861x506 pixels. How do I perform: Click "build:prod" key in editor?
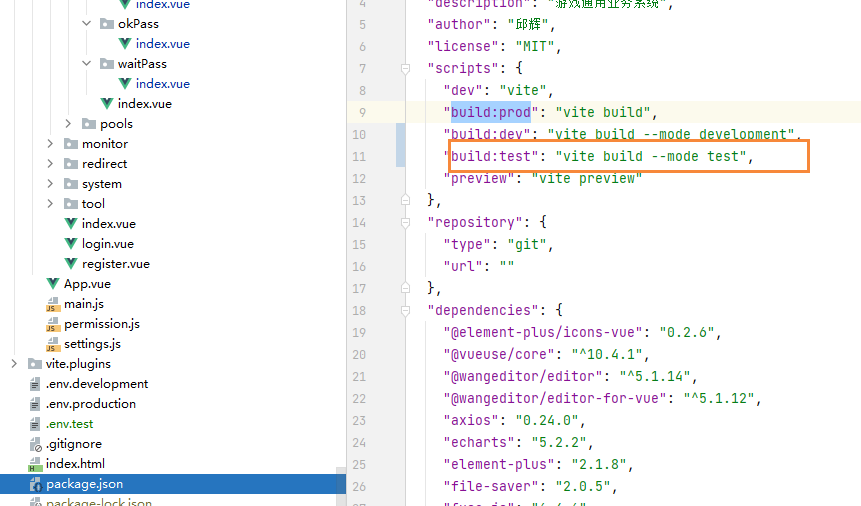(x=491, y=112)
